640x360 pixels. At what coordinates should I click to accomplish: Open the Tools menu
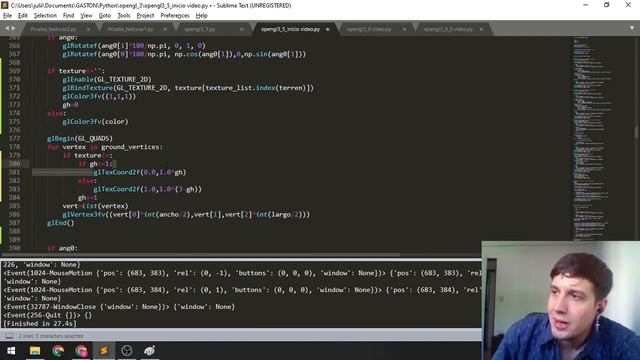click(x=124, y=16)
